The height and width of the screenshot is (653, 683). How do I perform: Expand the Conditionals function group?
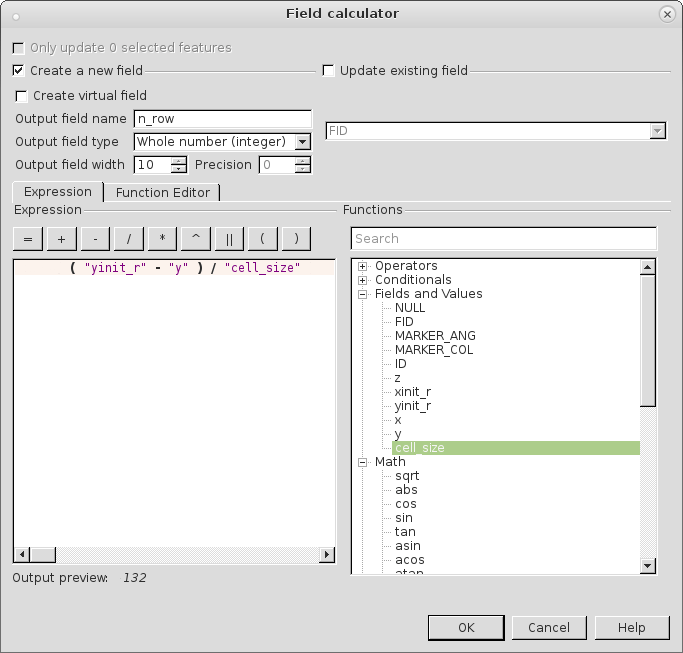[x=362, y=280]
